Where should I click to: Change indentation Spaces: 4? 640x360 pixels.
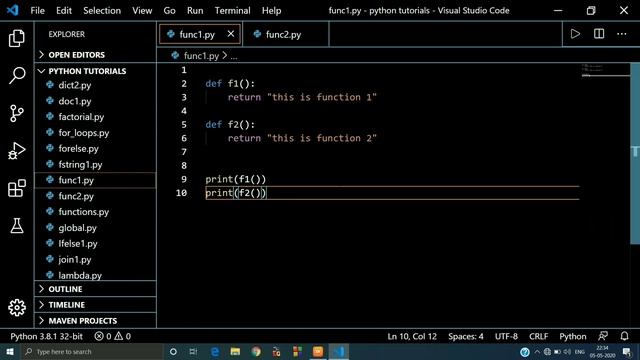point(466,336)
